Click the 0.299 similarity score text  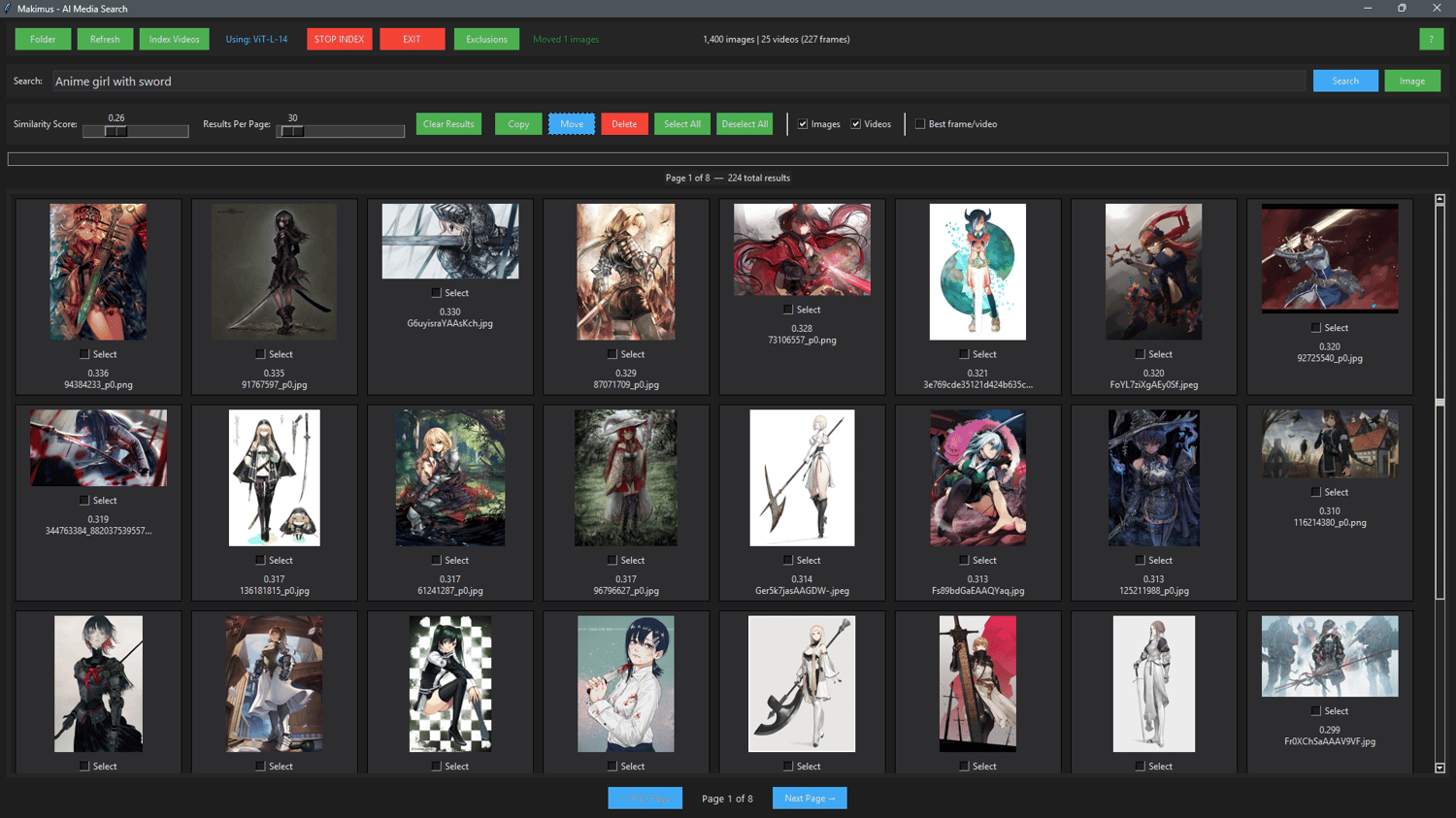(x=1330, y=731)
